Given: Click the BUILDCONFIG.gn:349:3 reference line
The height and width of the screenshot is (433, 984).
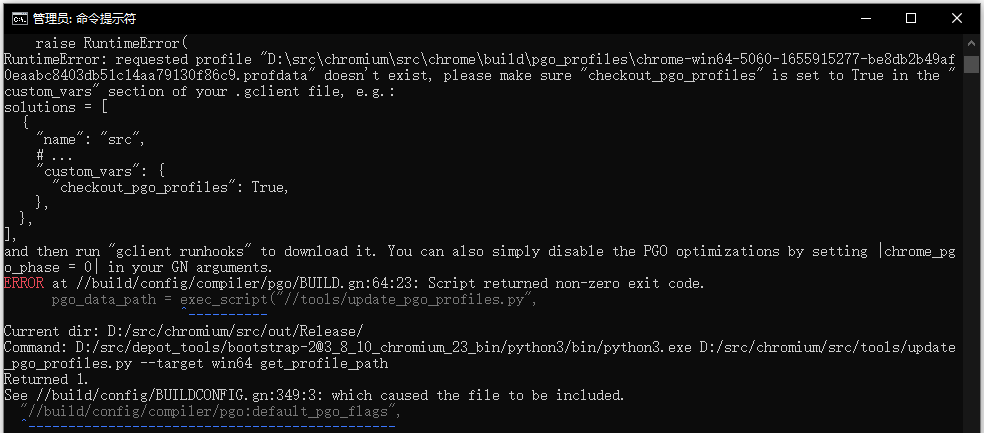Looking at the screenshot, I should pyautogui.click(x=314, y=395).
